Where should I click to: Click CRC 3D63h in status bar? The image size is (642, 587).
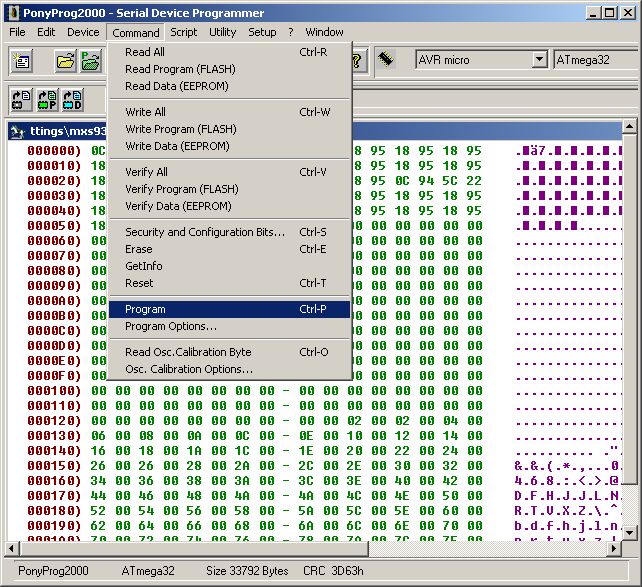pyautogui.click(x=333, y=571)
